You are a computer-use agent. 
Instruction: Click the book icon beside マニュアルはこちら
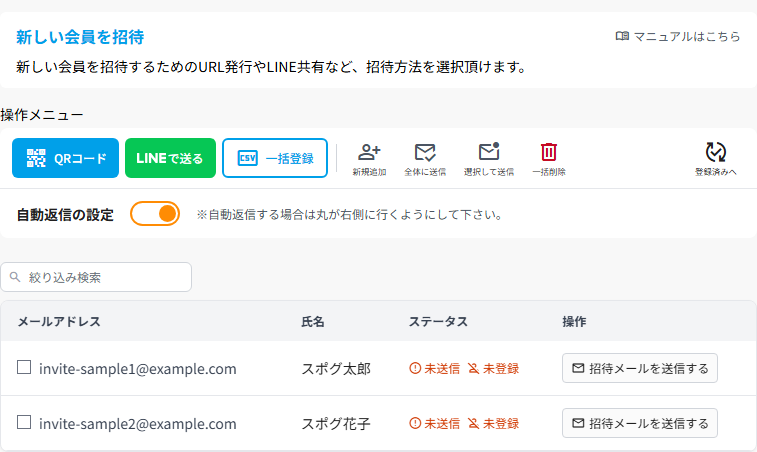[622, 36]
